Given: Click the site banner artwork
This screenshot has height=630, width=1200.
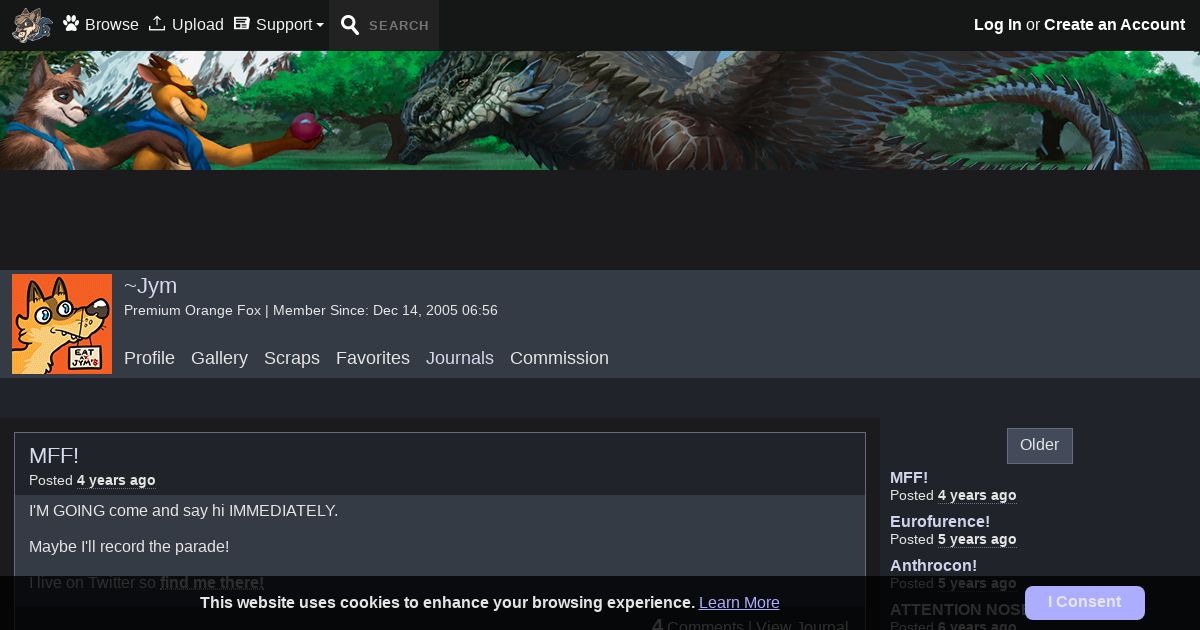Looking at the screenshot, I should pos(600,110).
